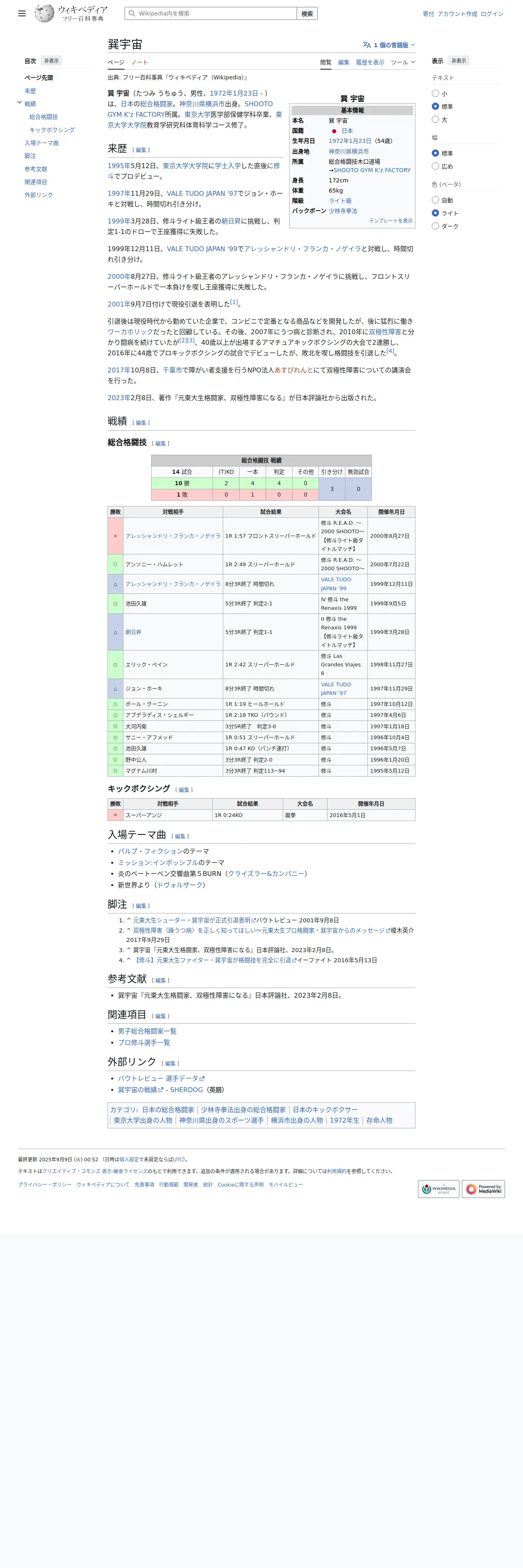
Task: Click テンプレートを表示 link in infobox
Action: [390, 221]
